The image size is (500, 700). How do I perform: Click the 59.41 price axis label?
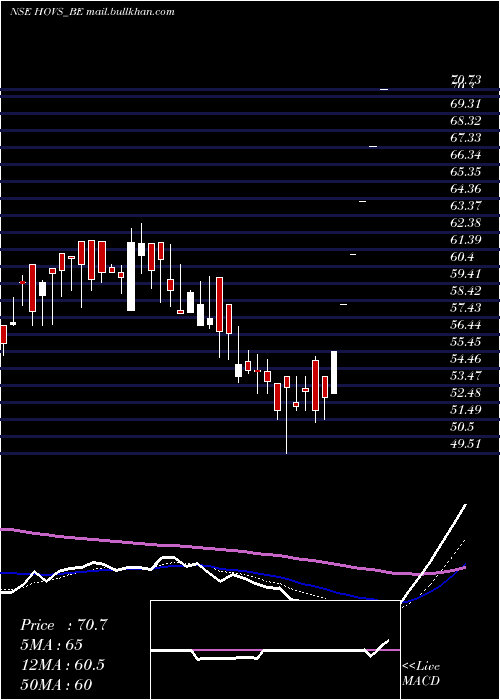pos(466,274)
